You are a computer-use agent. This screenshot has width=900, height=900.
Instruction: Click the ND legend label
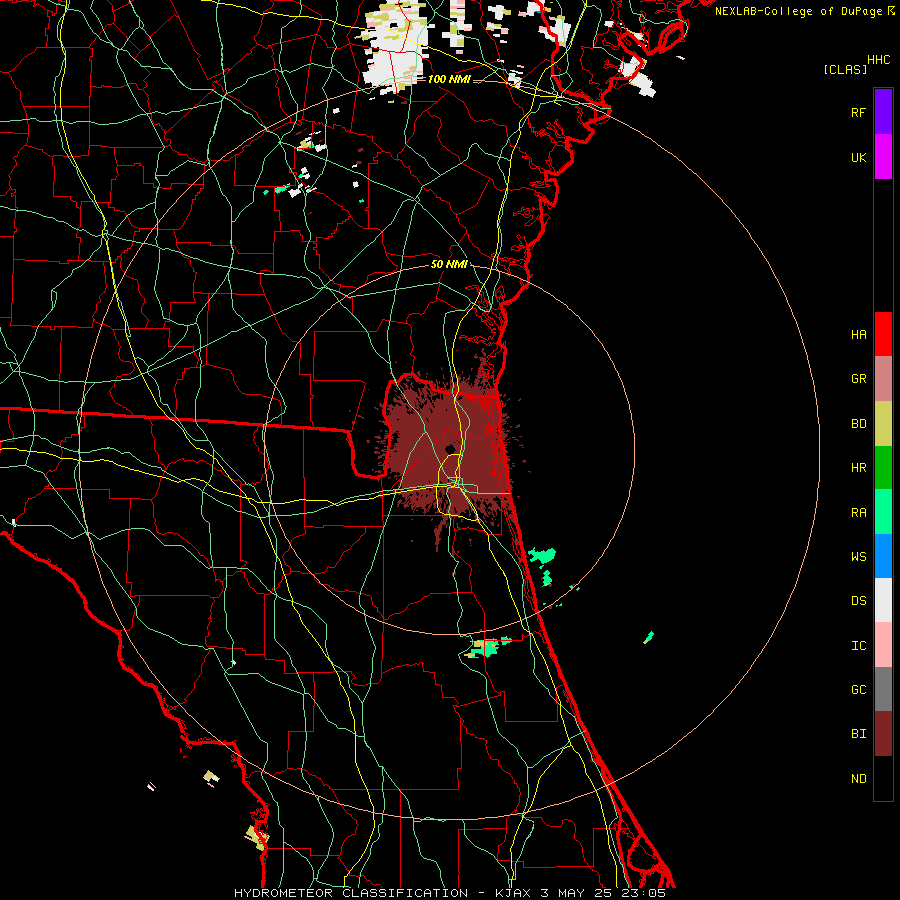point(858,779)
